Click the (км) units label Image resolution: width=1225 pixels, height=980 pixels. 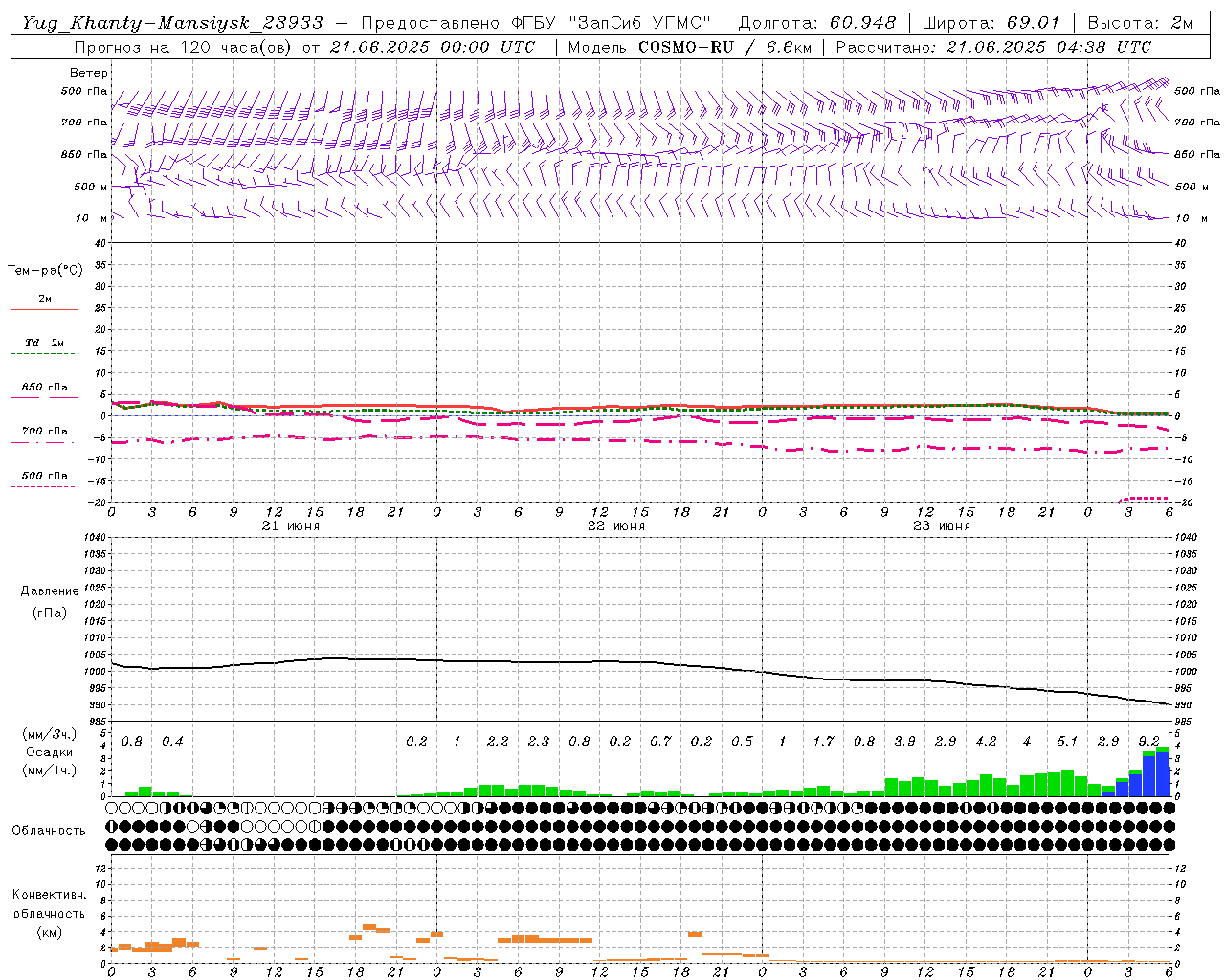[x=49, y=932]
